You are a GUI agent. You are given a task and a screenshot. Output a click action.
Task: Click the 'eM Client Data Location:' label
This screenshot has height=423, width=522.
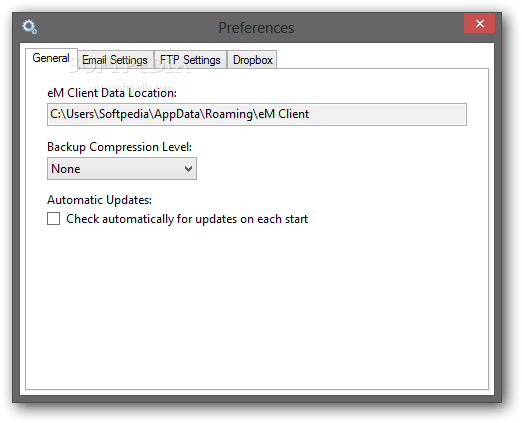tap(112, 93)
